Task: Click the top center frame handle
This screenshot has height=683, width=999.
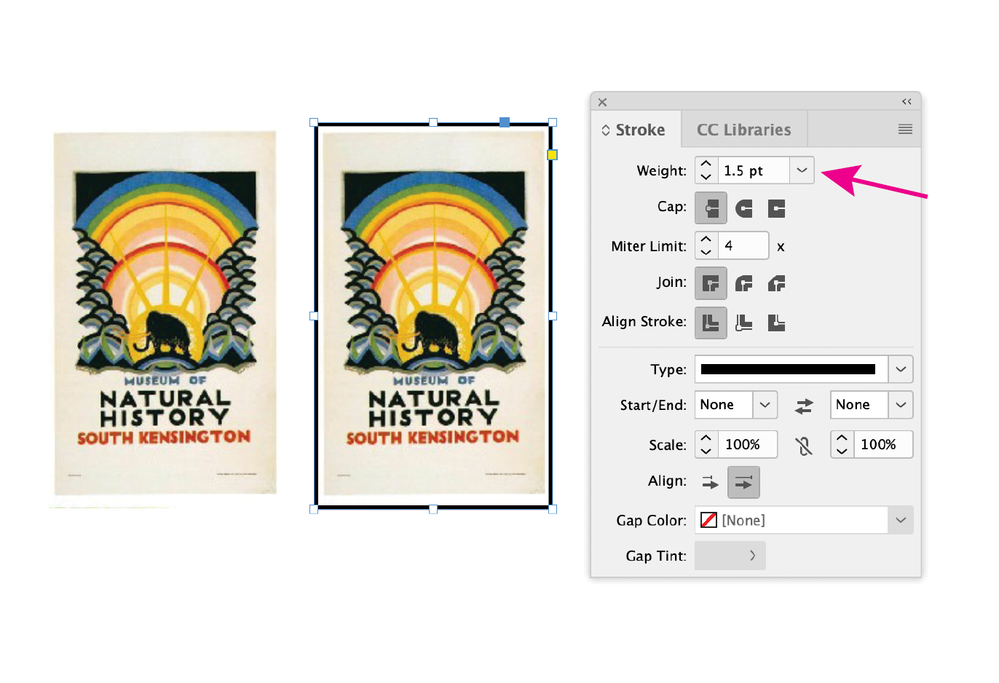Action: point(433,122)
